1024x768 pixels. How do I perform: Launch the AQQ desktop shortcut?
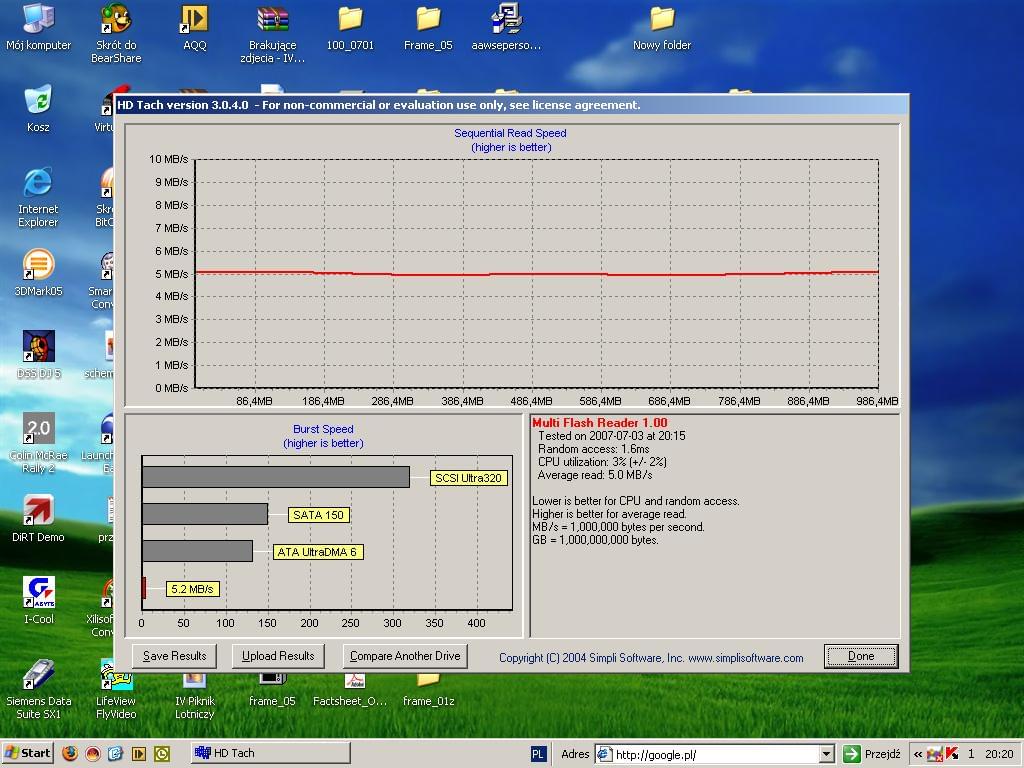pyautogui.click(x=195, y=26)
